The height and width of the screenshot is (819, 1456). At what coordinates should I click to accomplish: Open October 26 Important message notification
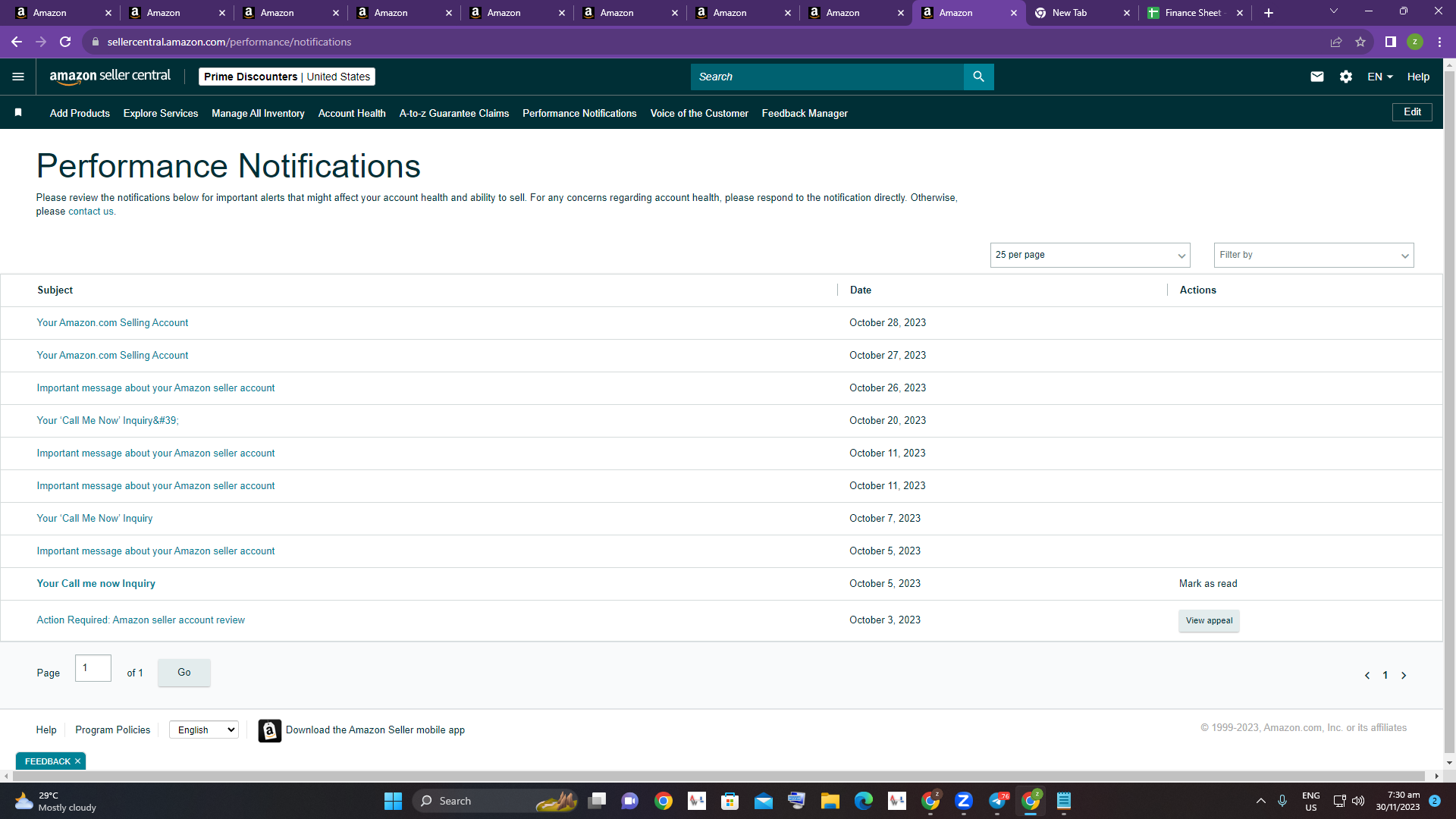click(155, 388)
